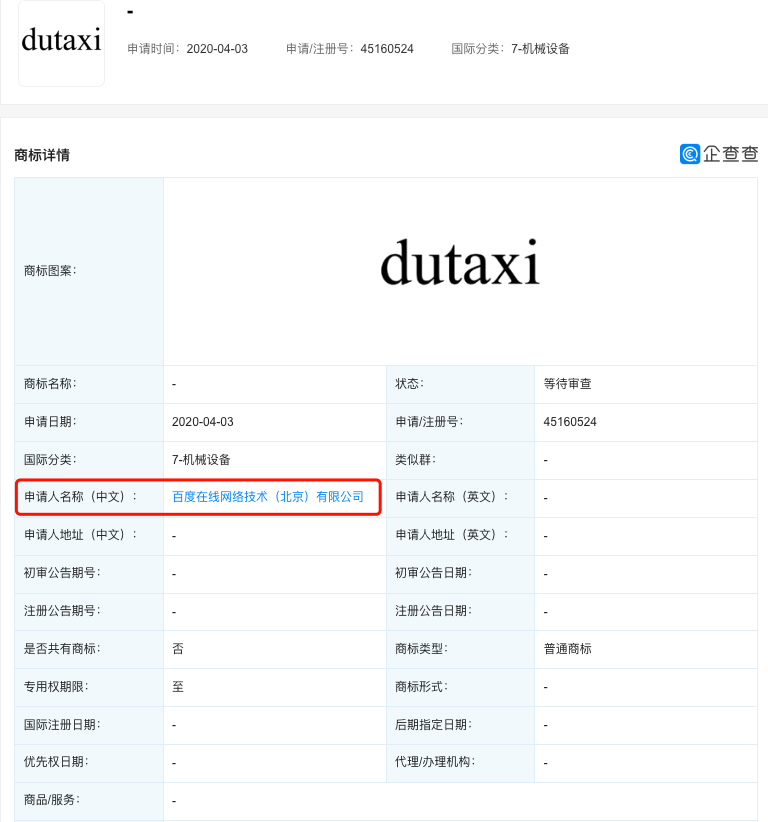This screenshot has width=768, height=822.
Task: Click the 后期指定日期 label
Action: [434, 725]
